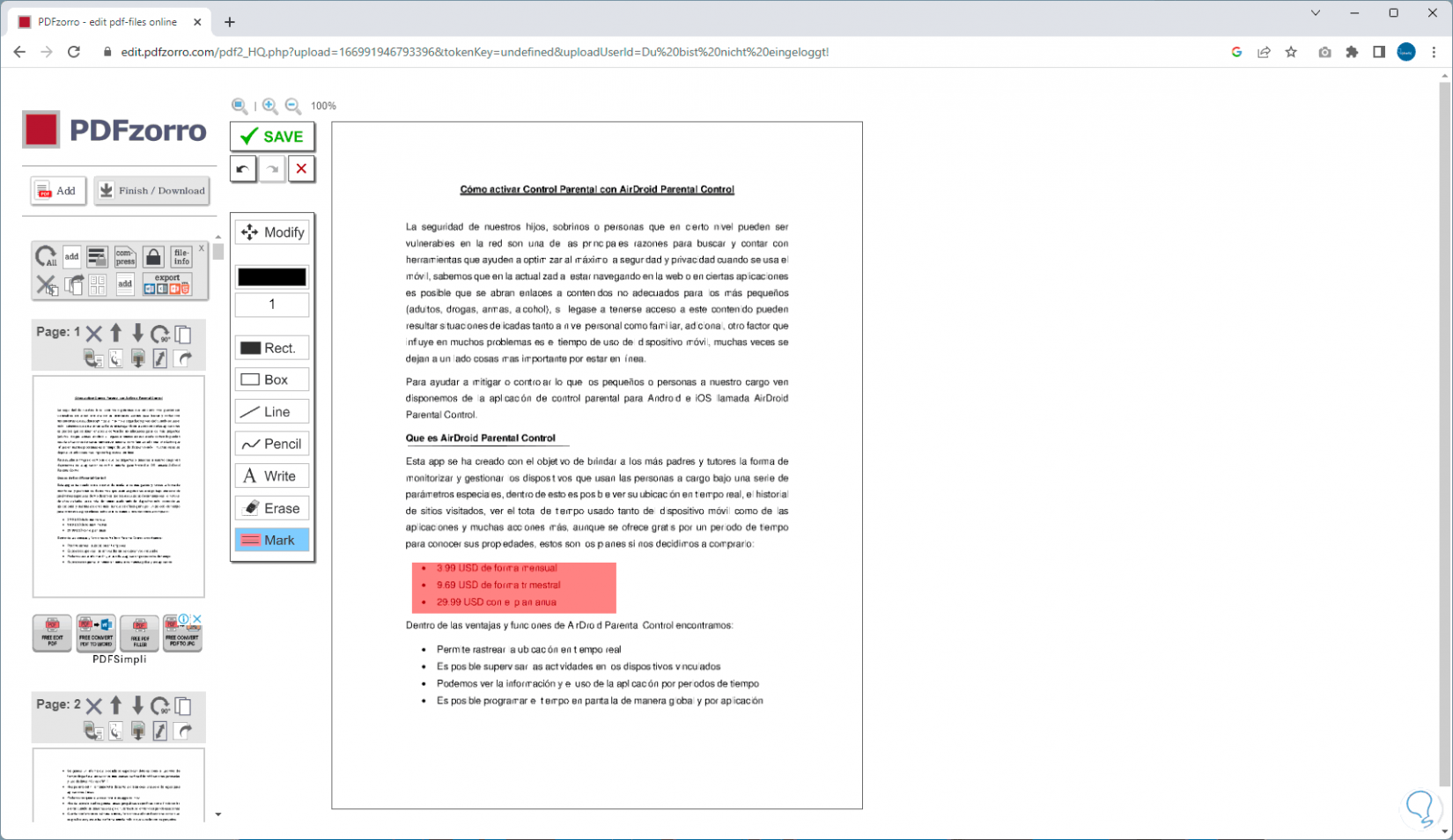This screenshot has width=1453, height=840.
Task: Rotate Page 1 by 90 degrees
Action: point(160,334)
